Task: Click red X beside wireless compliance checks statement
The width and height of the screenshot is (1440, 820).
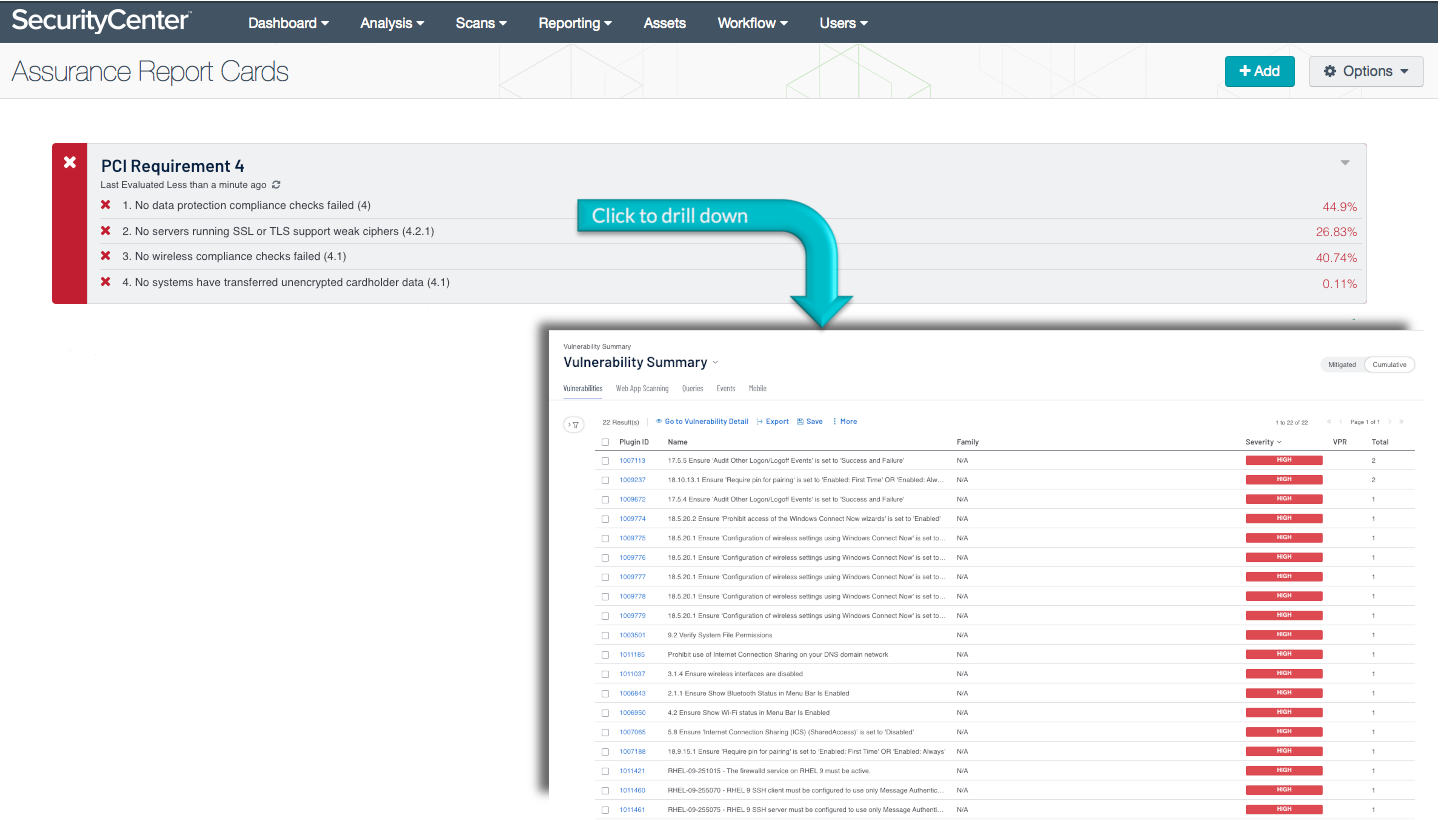Action: coord(105,256)
